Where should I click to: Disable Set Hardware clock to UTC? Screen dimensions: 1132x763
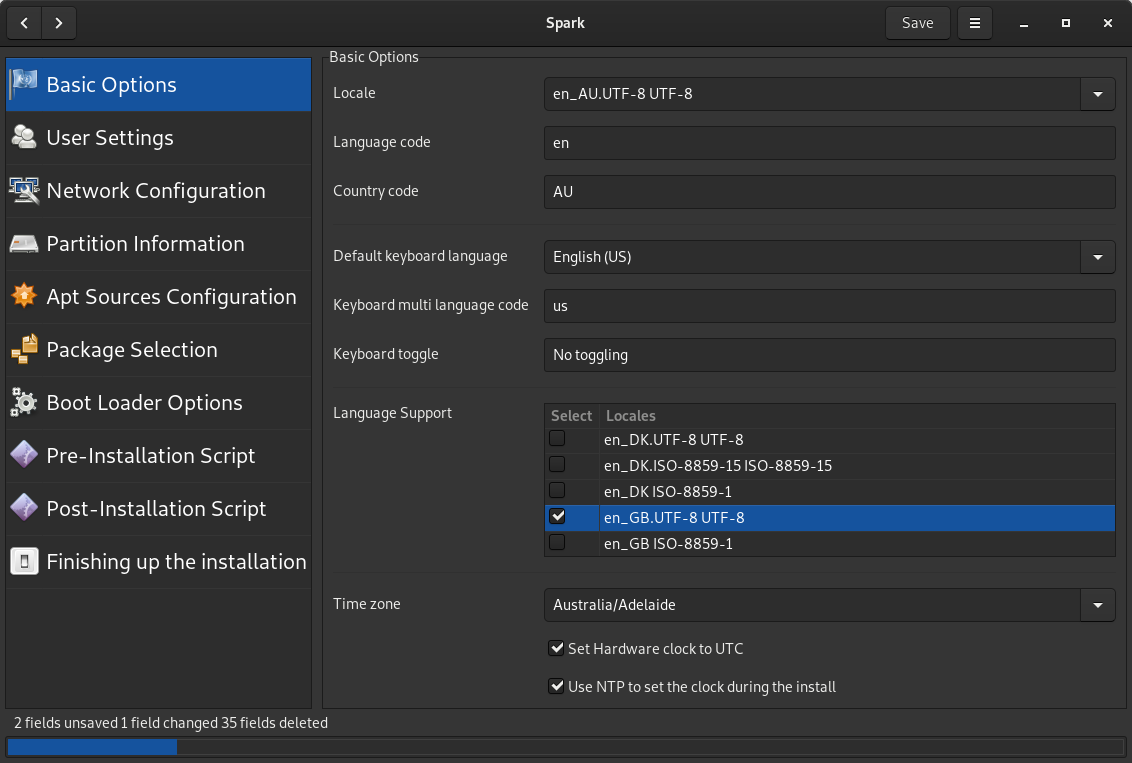(557, 649)
